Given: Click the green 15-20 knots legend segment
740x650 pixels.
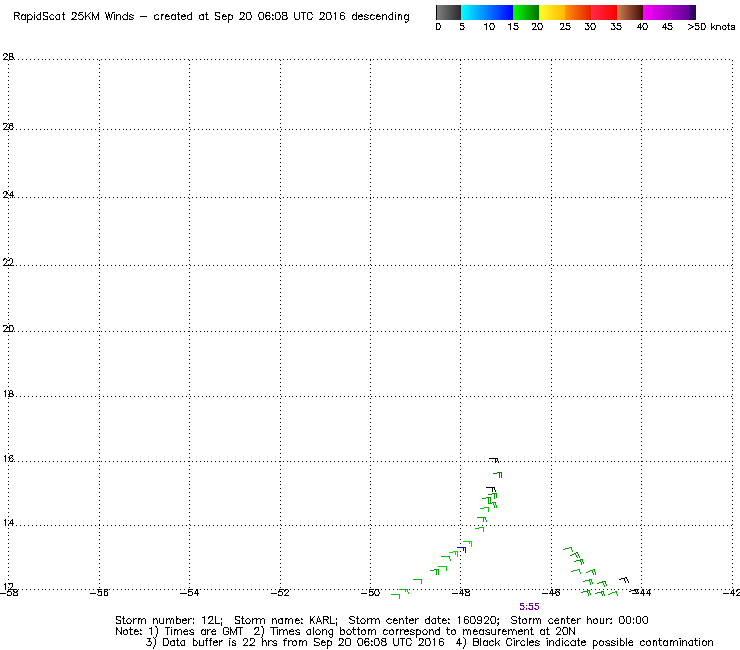Looking at the screenshot, I should click(x=526, y=12).
